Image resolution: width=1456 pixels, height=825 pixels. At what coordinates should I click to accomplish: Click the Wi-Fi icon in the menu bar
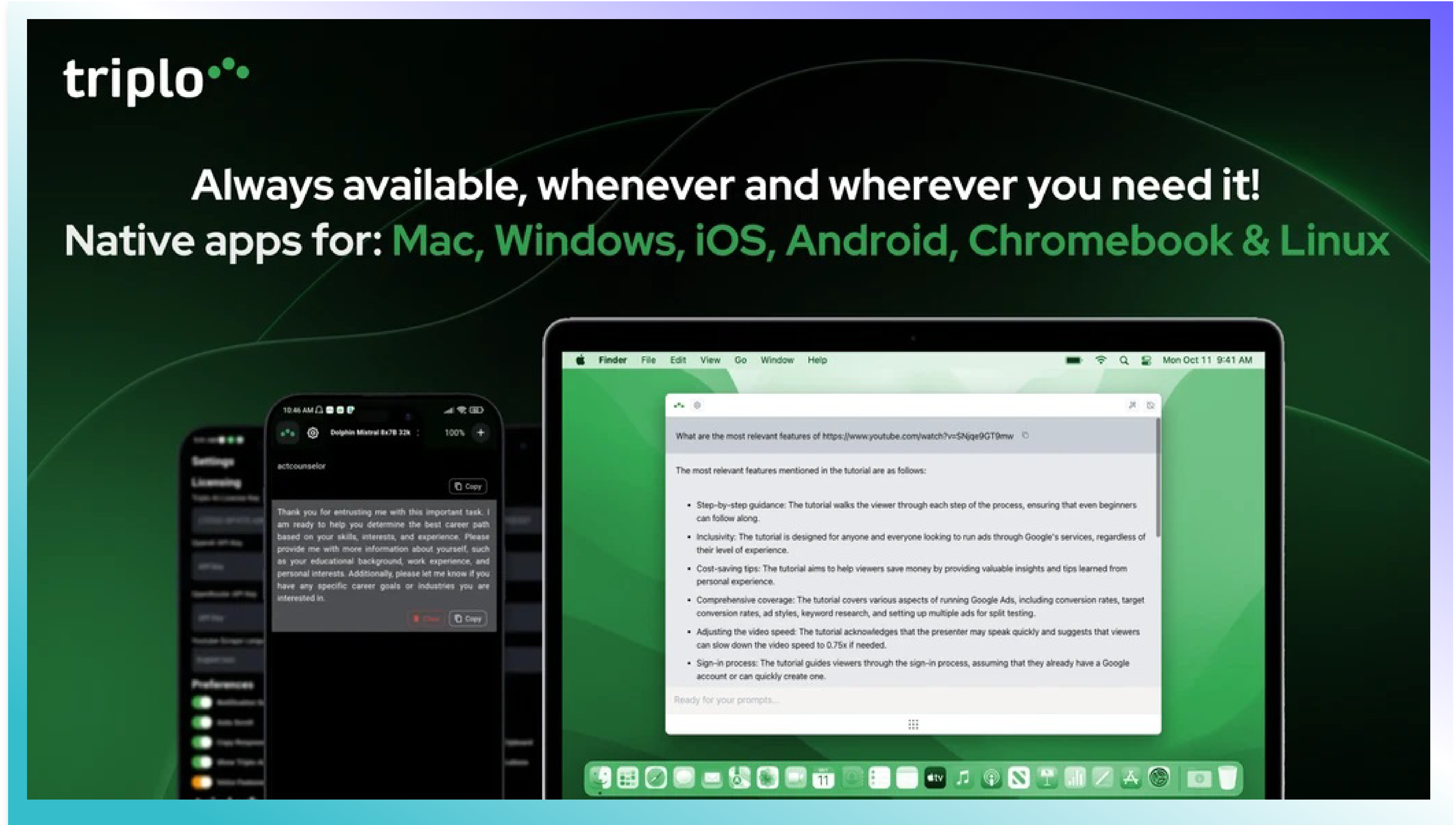[1101, 360]
